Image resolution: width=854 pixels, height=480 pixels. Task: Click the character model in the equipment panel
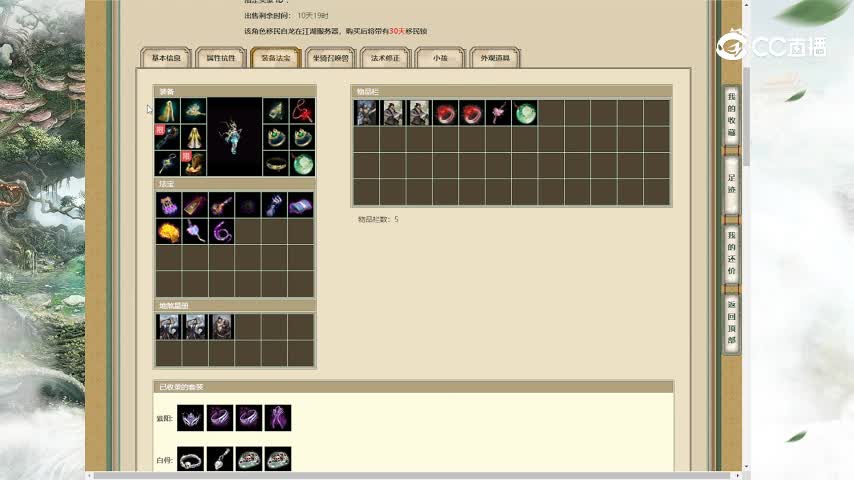click(234, 137)
